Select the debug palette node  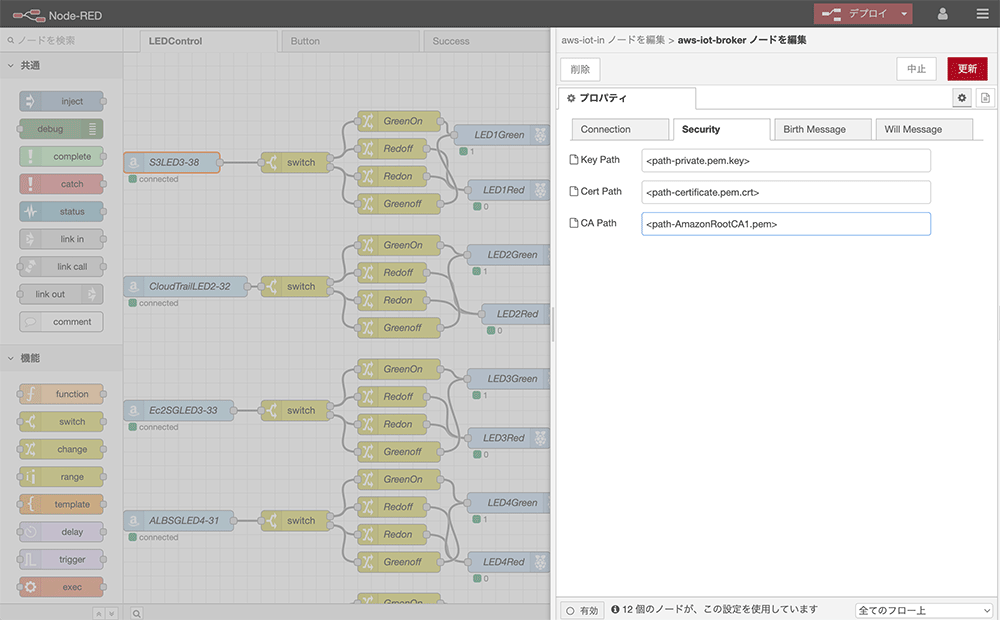pyautogui.click(x=61, y=129)
